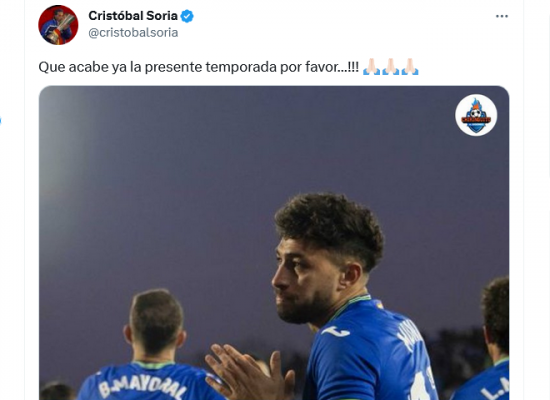Click the Joma logo on the blue jersey
Screen dimensions: 550x400
(335, 332)
